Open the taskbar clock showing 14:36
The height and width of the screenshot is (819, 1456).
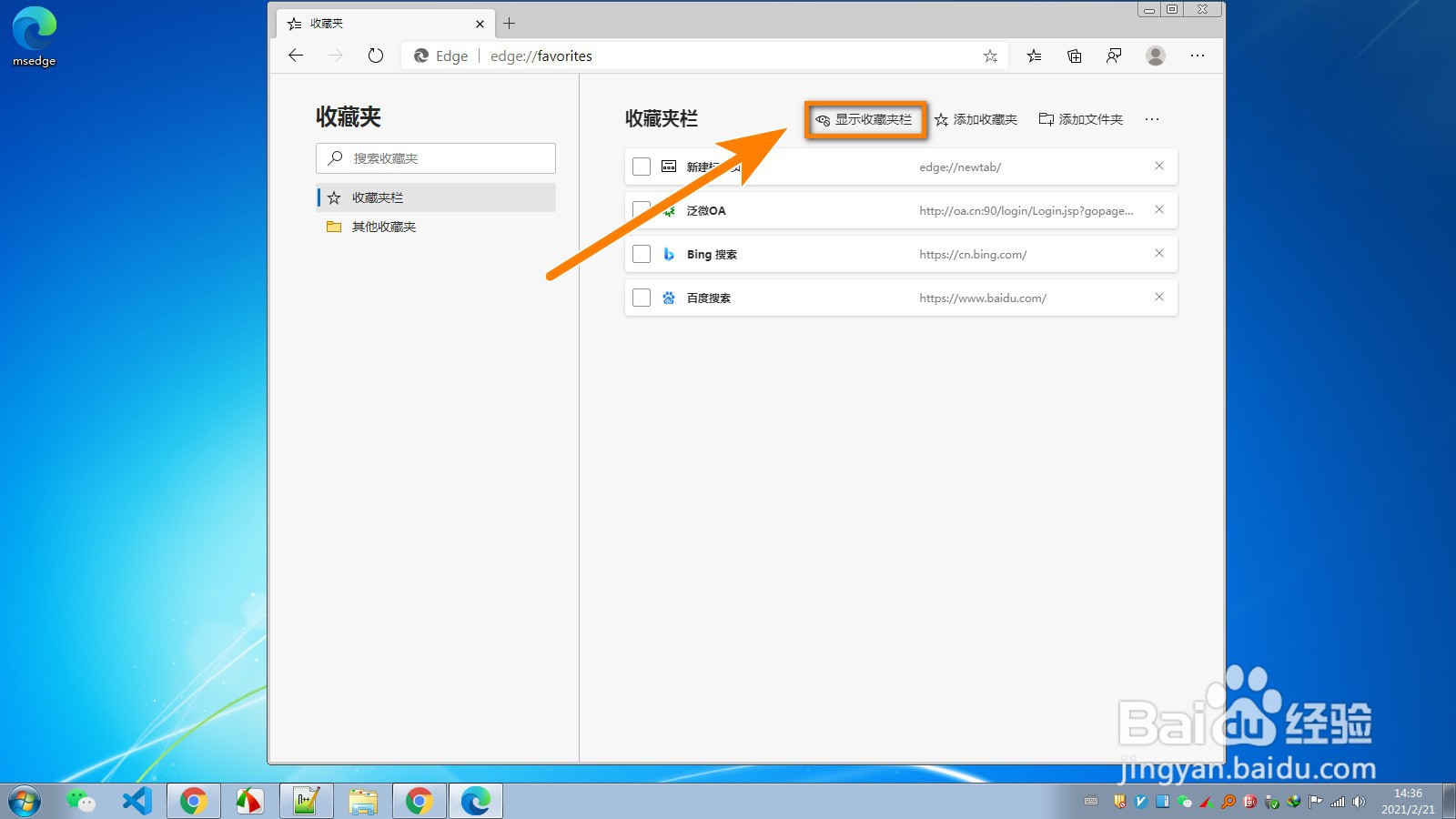coord(1408,802)
